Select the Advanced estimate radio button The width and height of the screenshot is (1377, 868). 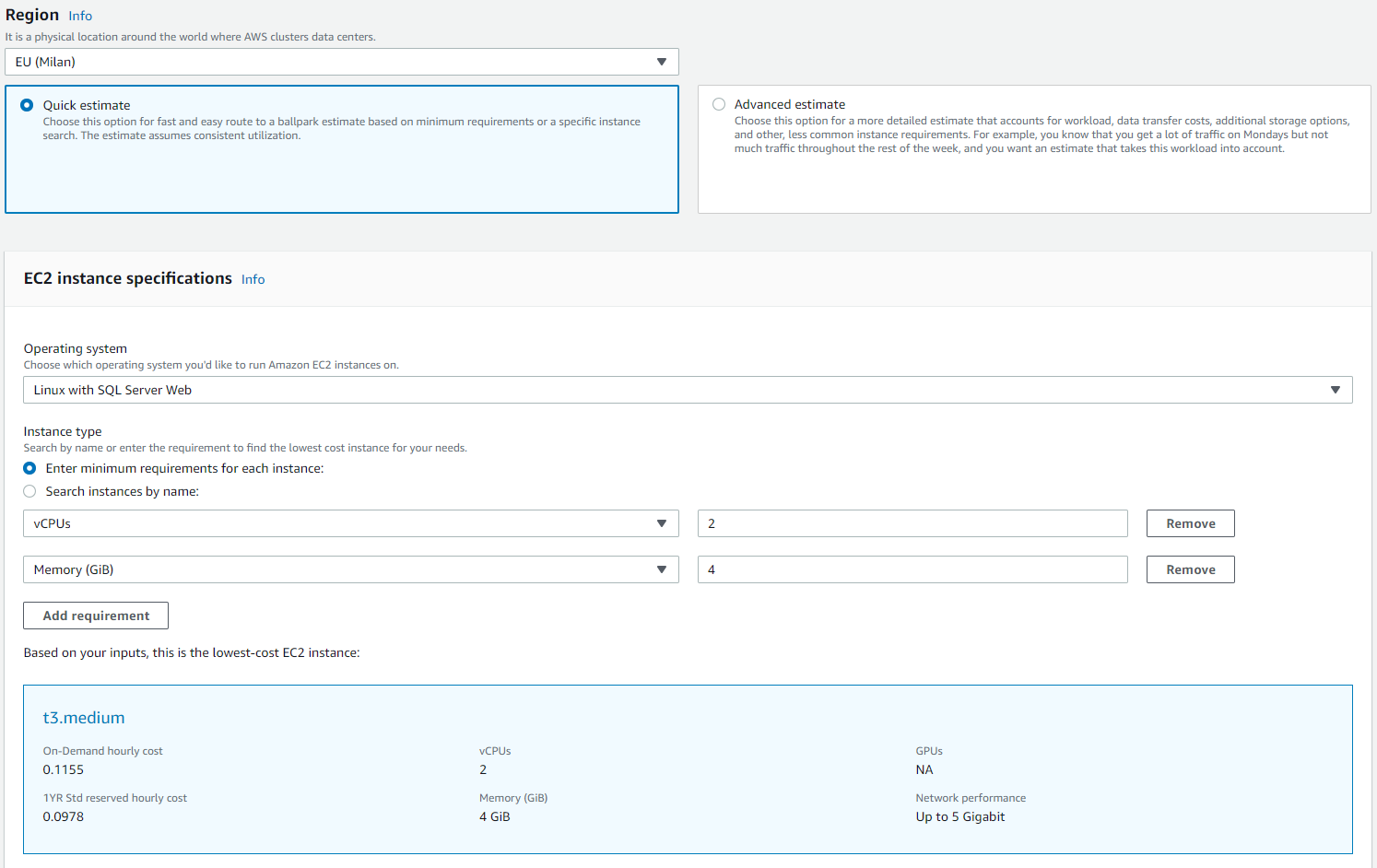(719, 104)
